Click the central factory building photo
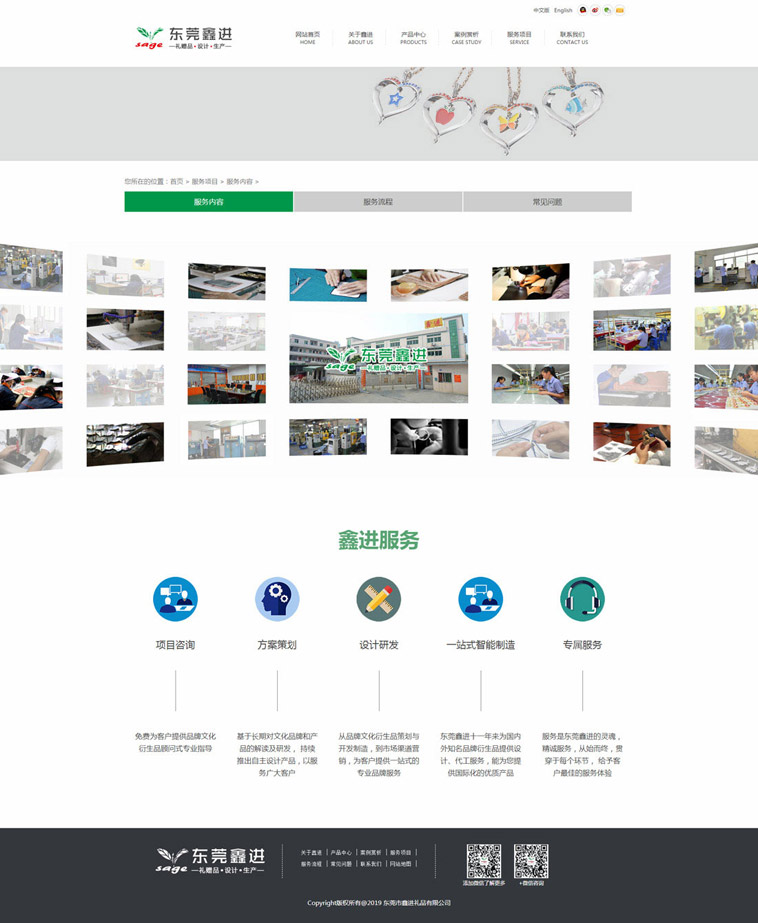Image resolution: width=758 pixels, height=923 pixels. pos(379,357)
